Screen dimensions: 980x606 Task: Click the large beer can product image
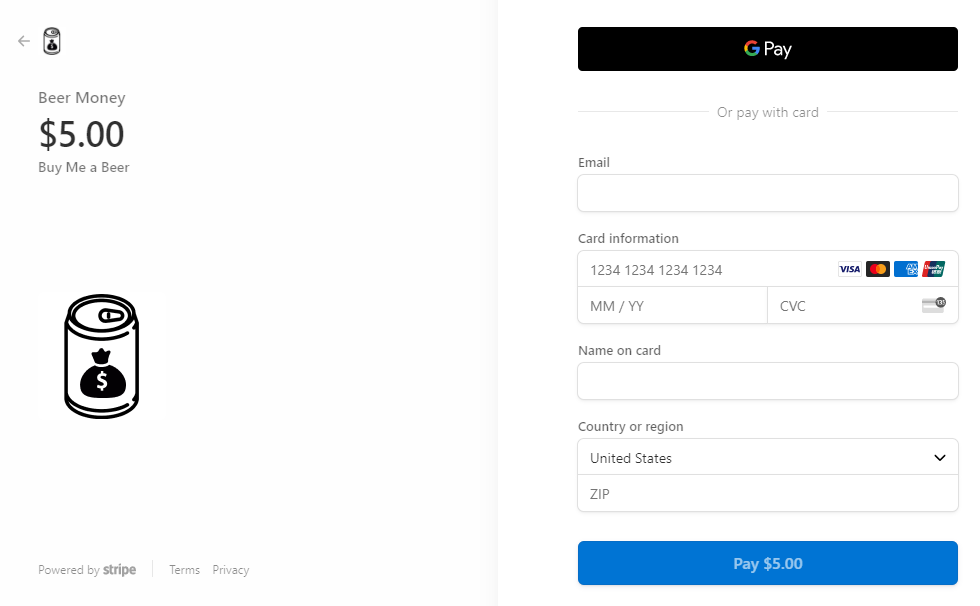[x=101, y=356]
